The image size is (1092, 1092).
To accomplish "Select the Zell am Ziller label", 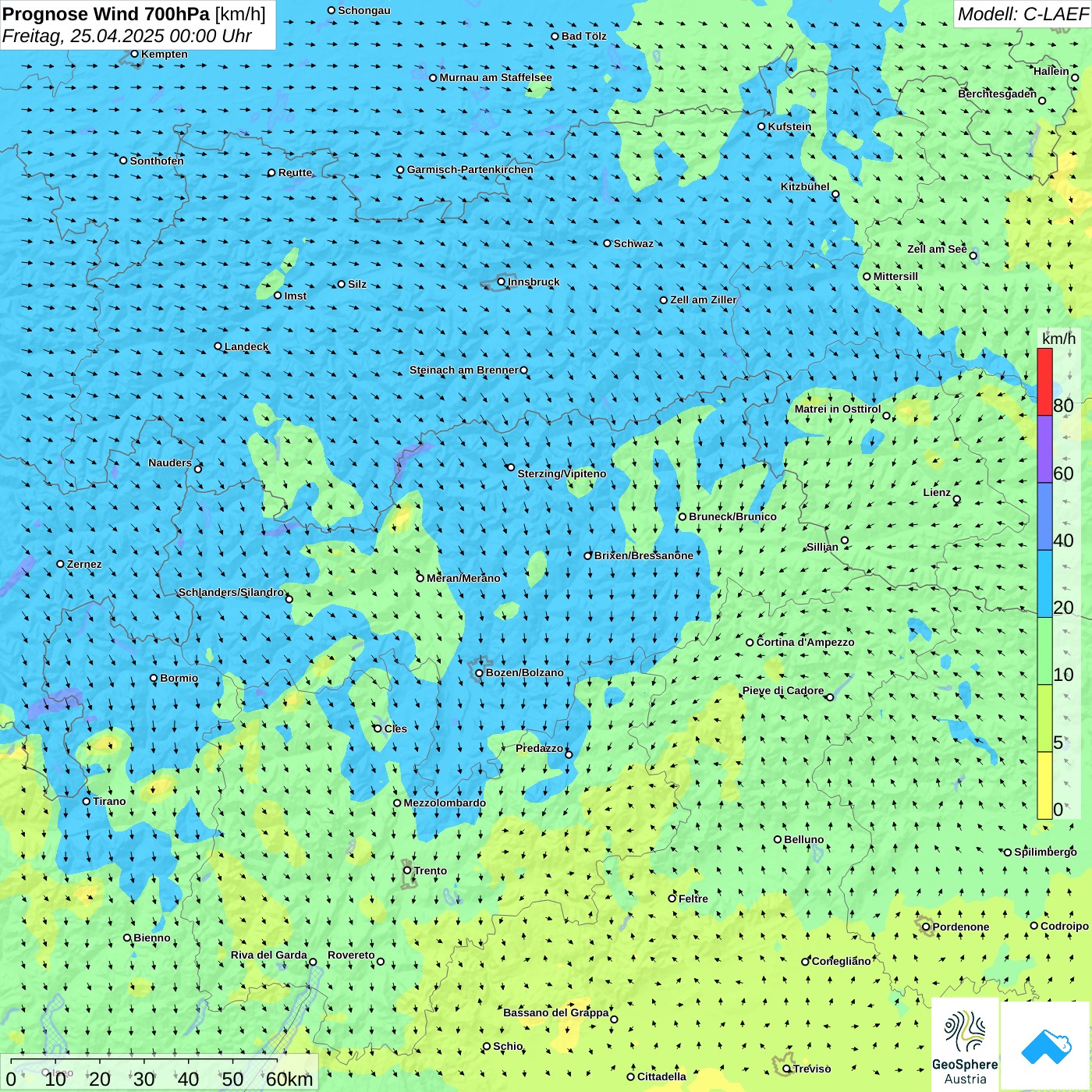I will point(703,300).
